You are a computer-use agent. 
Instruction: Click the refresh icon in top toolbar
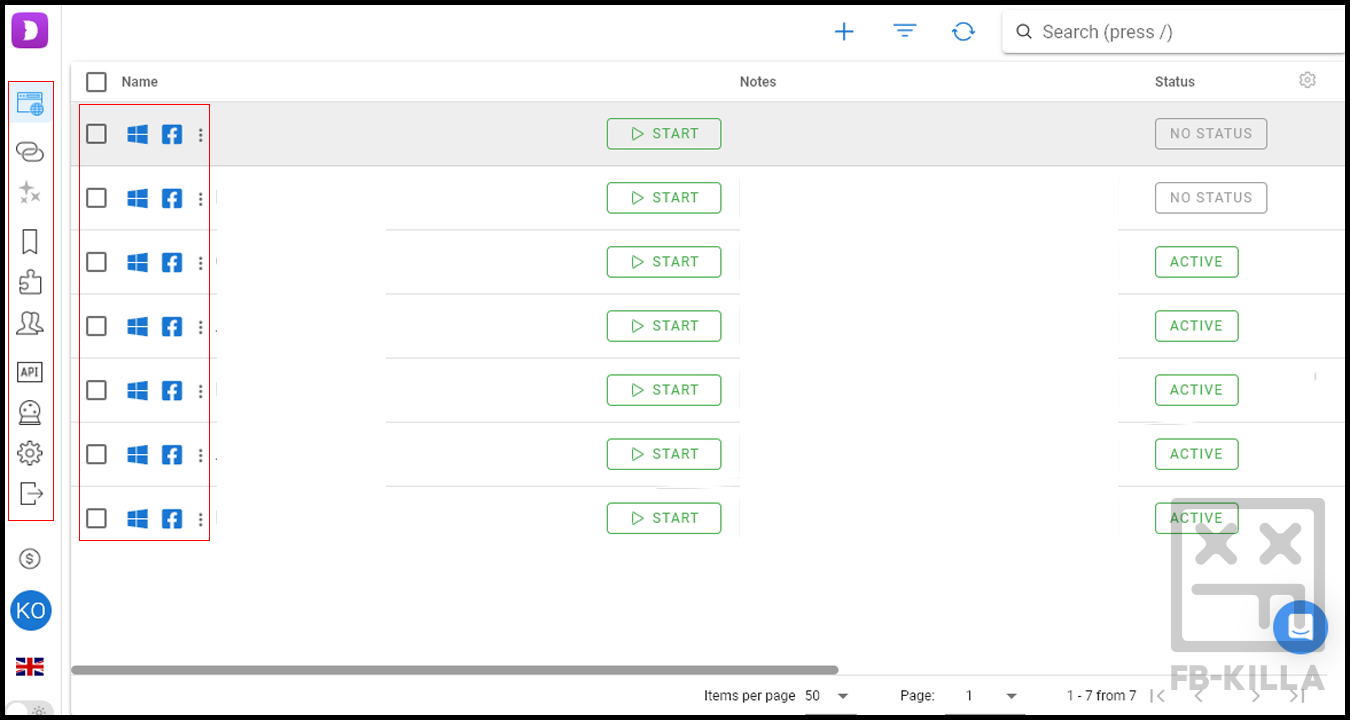pos(963,32)
